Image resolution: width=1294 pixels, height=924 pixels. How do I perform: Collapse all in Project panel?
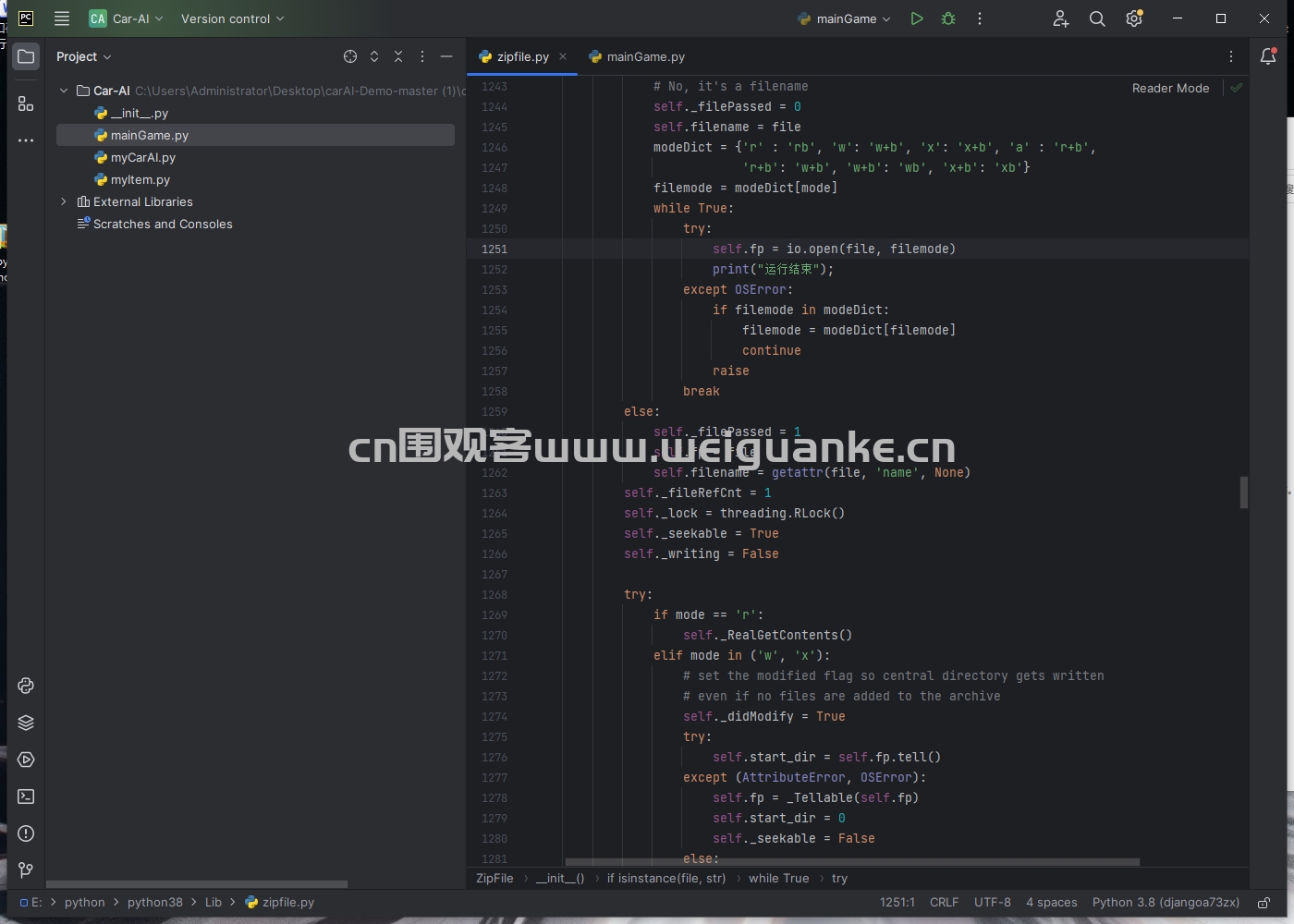coord(398,56)
